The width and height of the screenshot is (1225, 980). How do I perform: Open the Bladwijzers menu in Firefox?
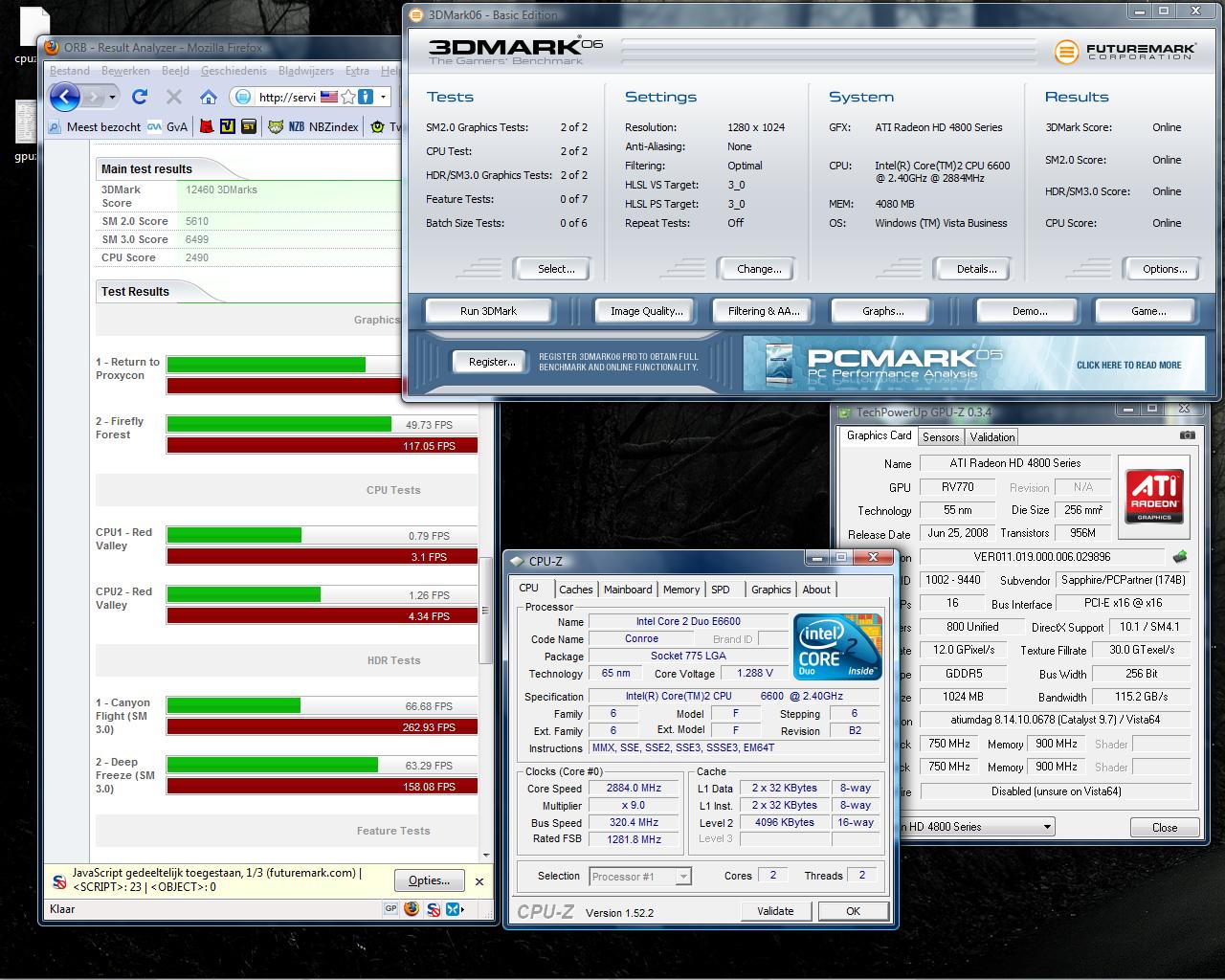306,71
